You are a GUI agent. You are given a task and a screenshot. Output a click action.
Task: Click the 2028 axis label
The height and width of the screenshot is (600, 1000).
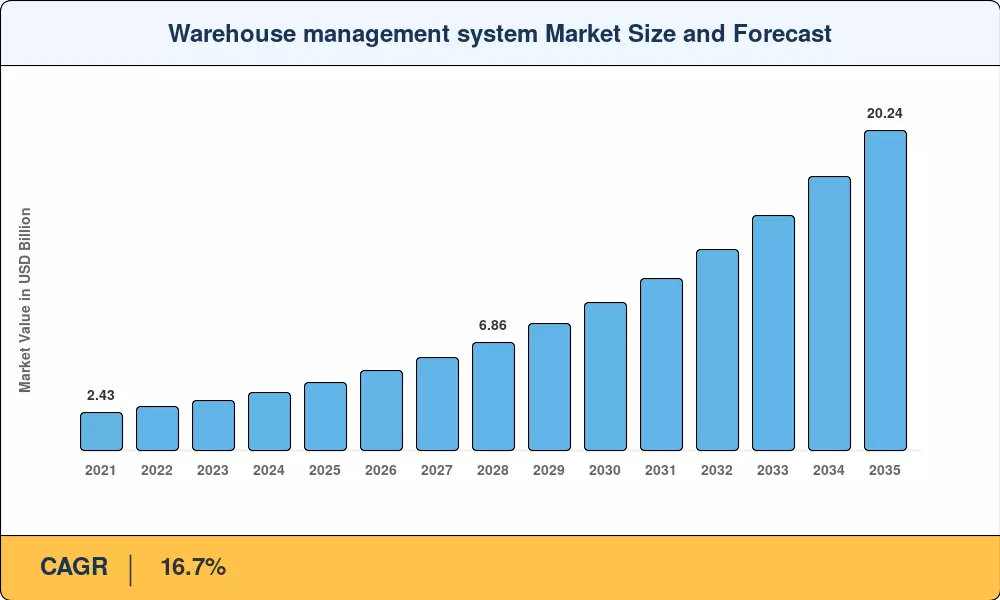tap(493, 471)
